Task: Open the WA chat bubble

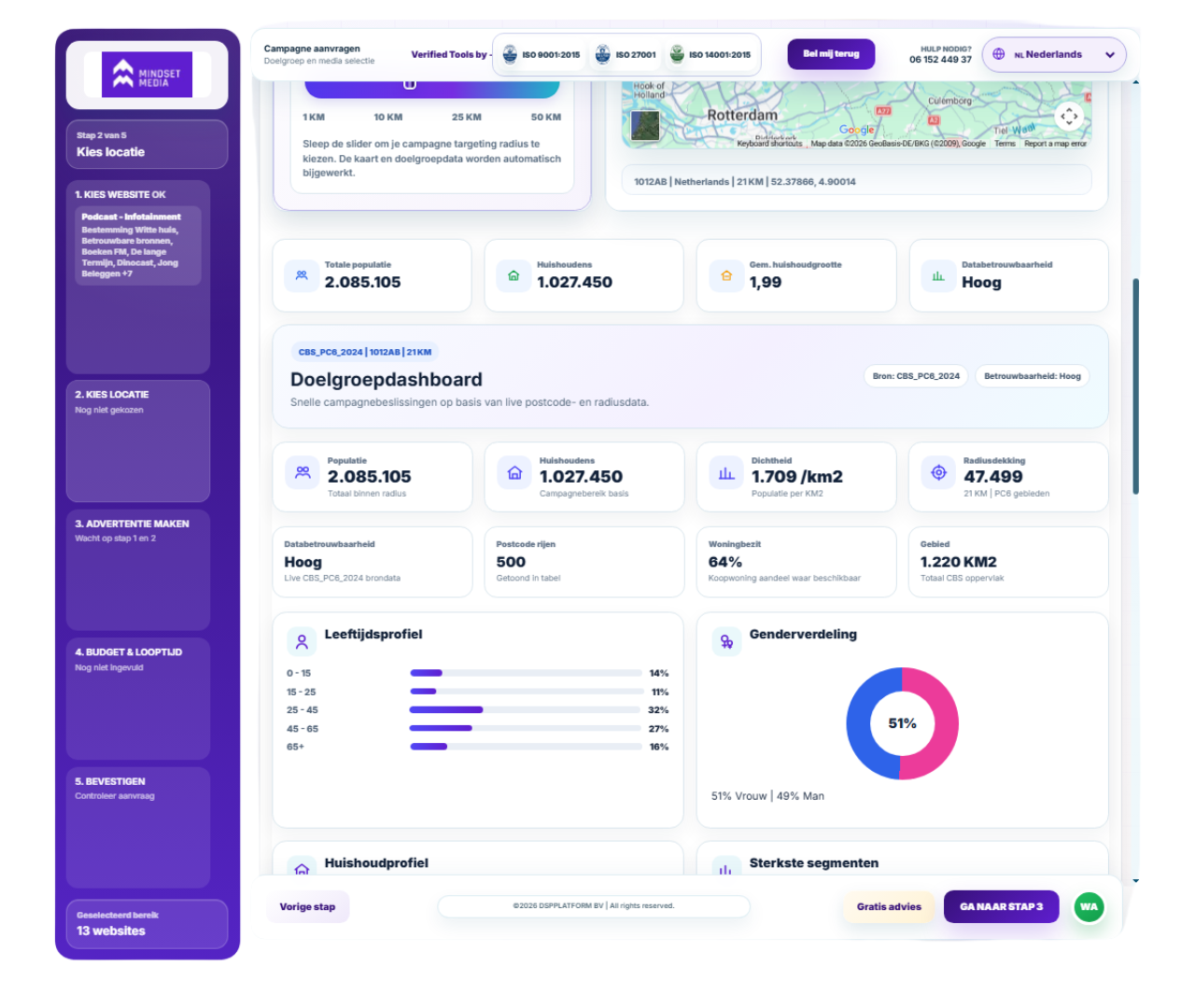Action: 1089,906
